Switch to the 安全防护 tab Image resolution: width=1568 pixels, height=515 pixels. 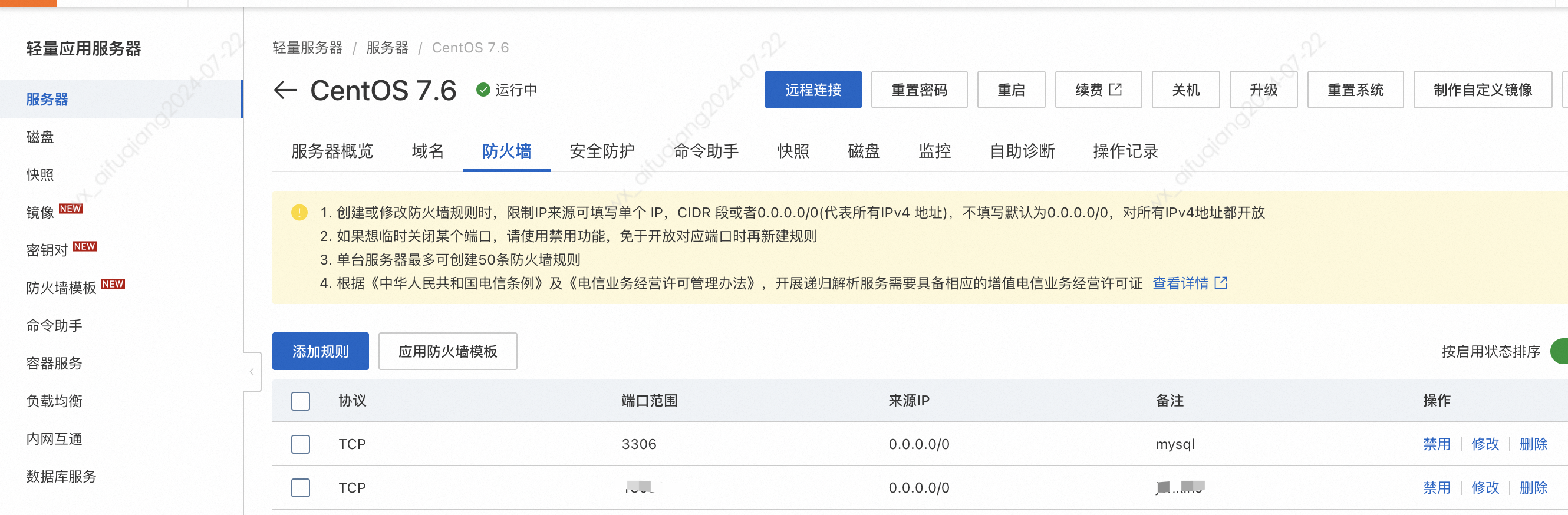[601, 151]
